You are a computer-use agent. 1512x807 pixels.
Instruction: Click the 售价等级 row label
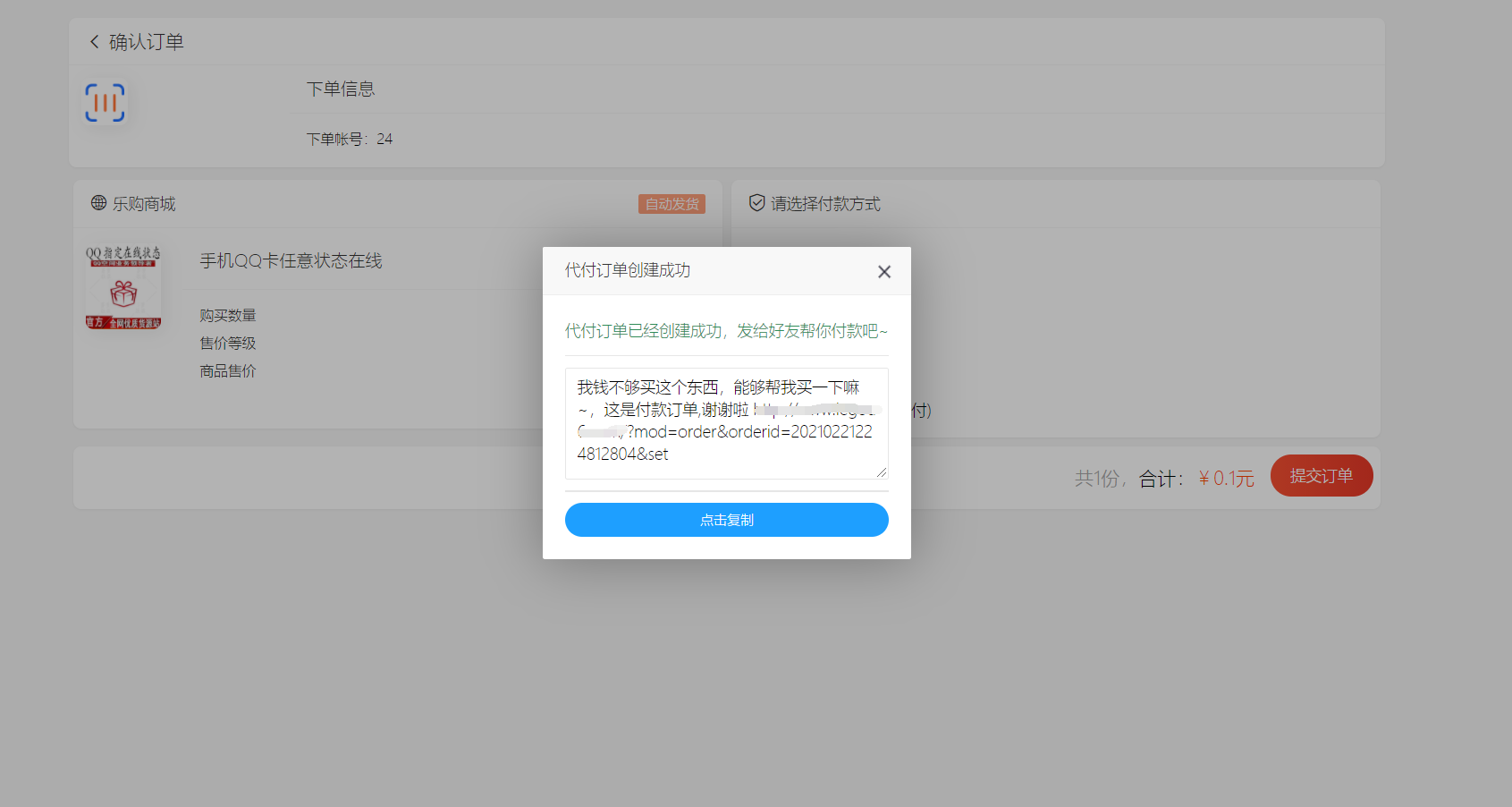[x=228, y=344]
